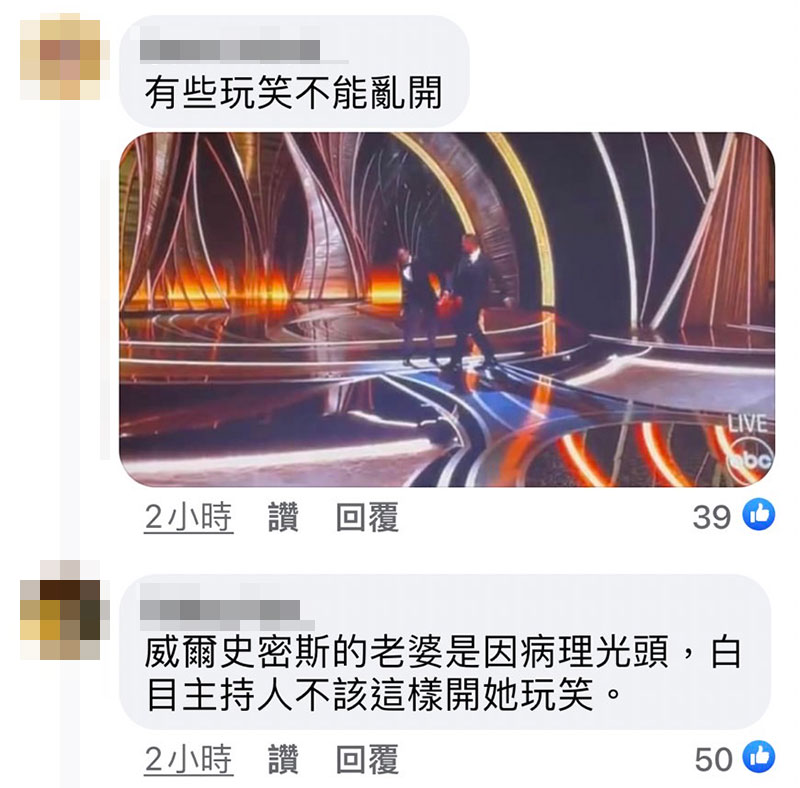The image size is (800, 788).
Task: Like the comment 有些玩笑不能亂開 via 讚
Action: tap(283, 517)
